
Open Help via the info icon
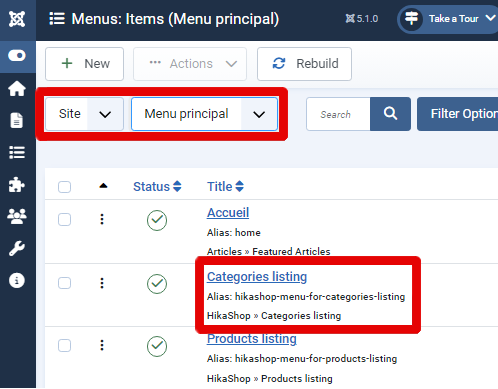[17, 280]
